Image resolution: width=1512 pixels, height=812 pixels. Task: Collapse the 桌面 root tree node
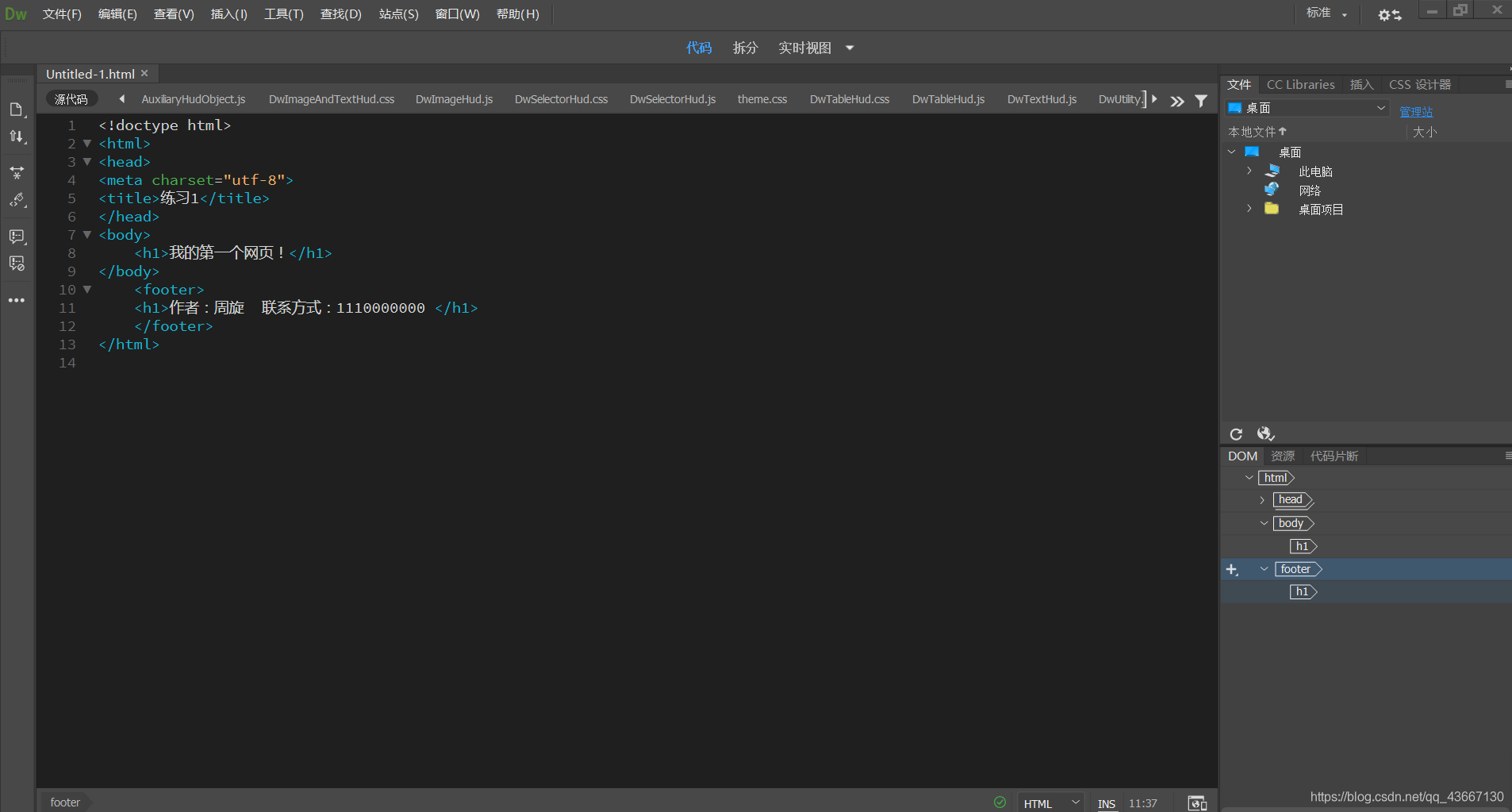click(x=1231, y=152)
